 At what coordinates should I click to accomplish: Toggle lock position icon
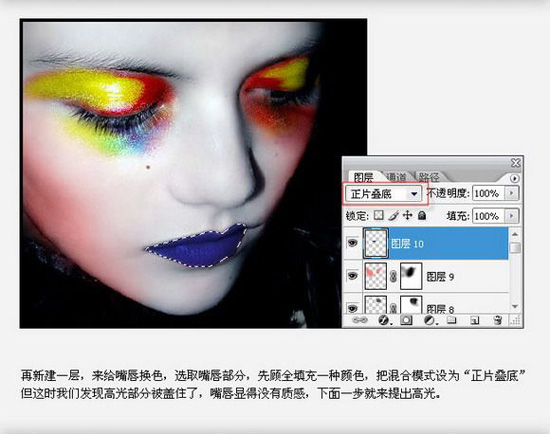pos(408,215)
